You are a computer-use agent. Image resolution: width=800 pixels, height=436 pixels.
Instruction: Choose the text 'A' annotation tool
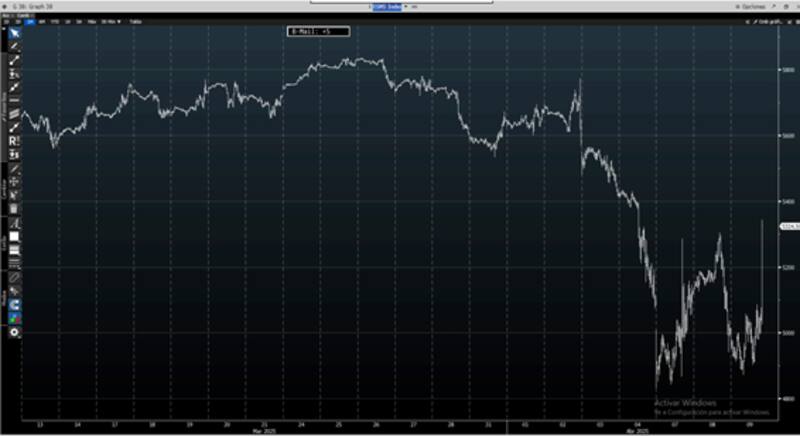click(15, 223)
